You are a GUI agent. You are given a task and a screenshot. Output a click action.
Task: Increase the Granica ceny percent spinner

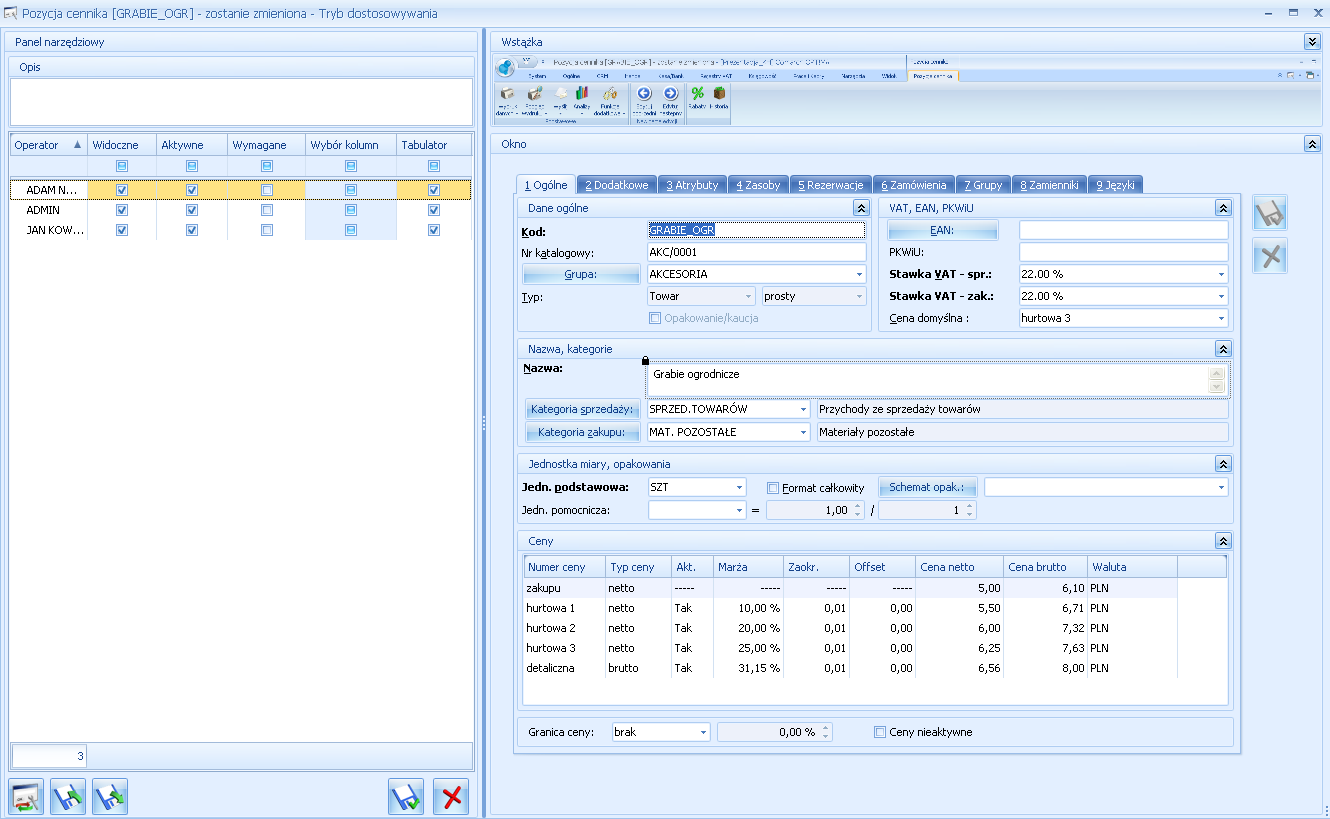click(x=826, y=728)
